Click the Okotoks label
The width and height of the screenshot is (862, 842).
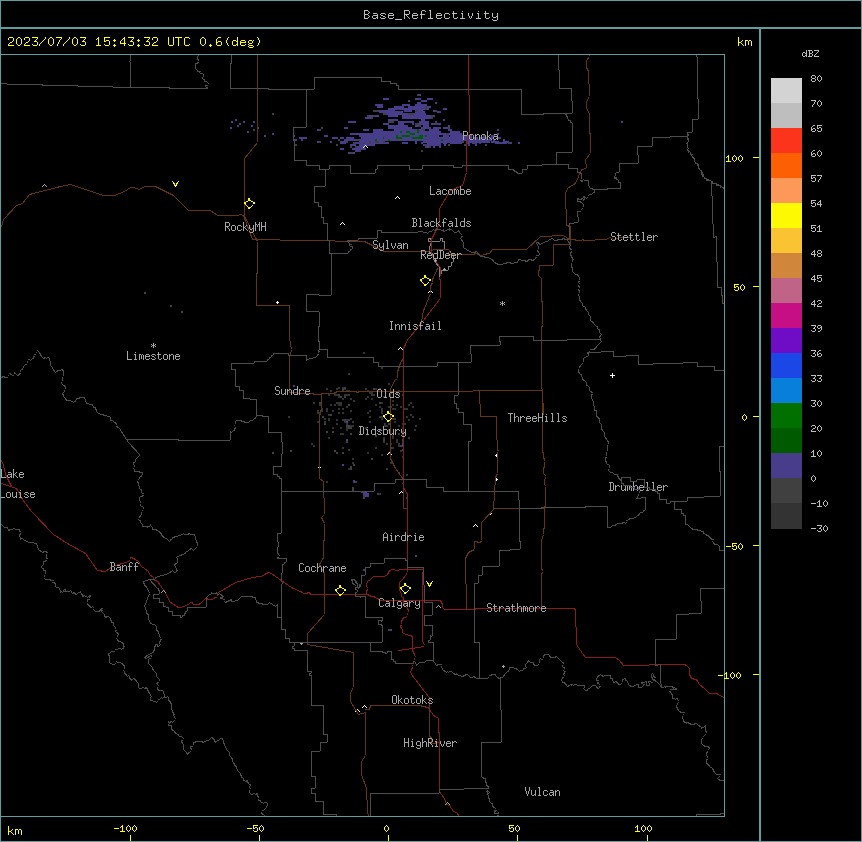coord(412,700)
